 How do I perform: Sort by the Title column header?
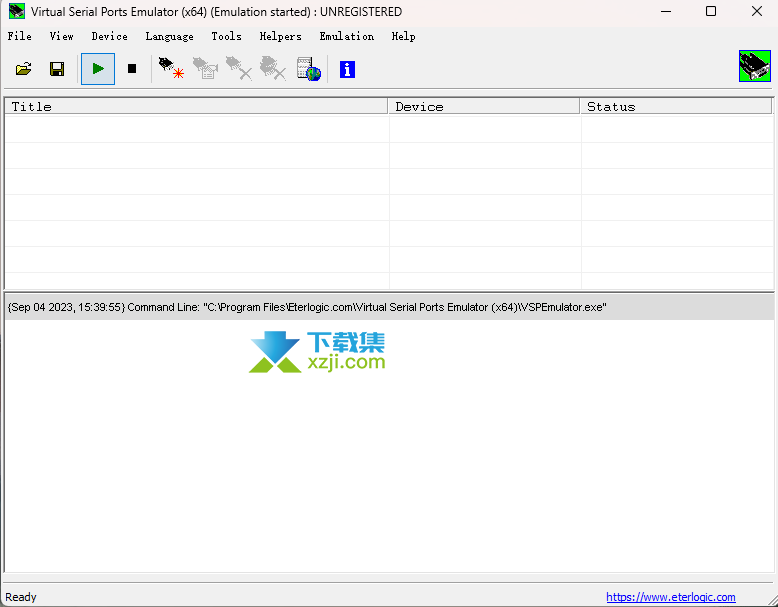[x=196, y=106]
